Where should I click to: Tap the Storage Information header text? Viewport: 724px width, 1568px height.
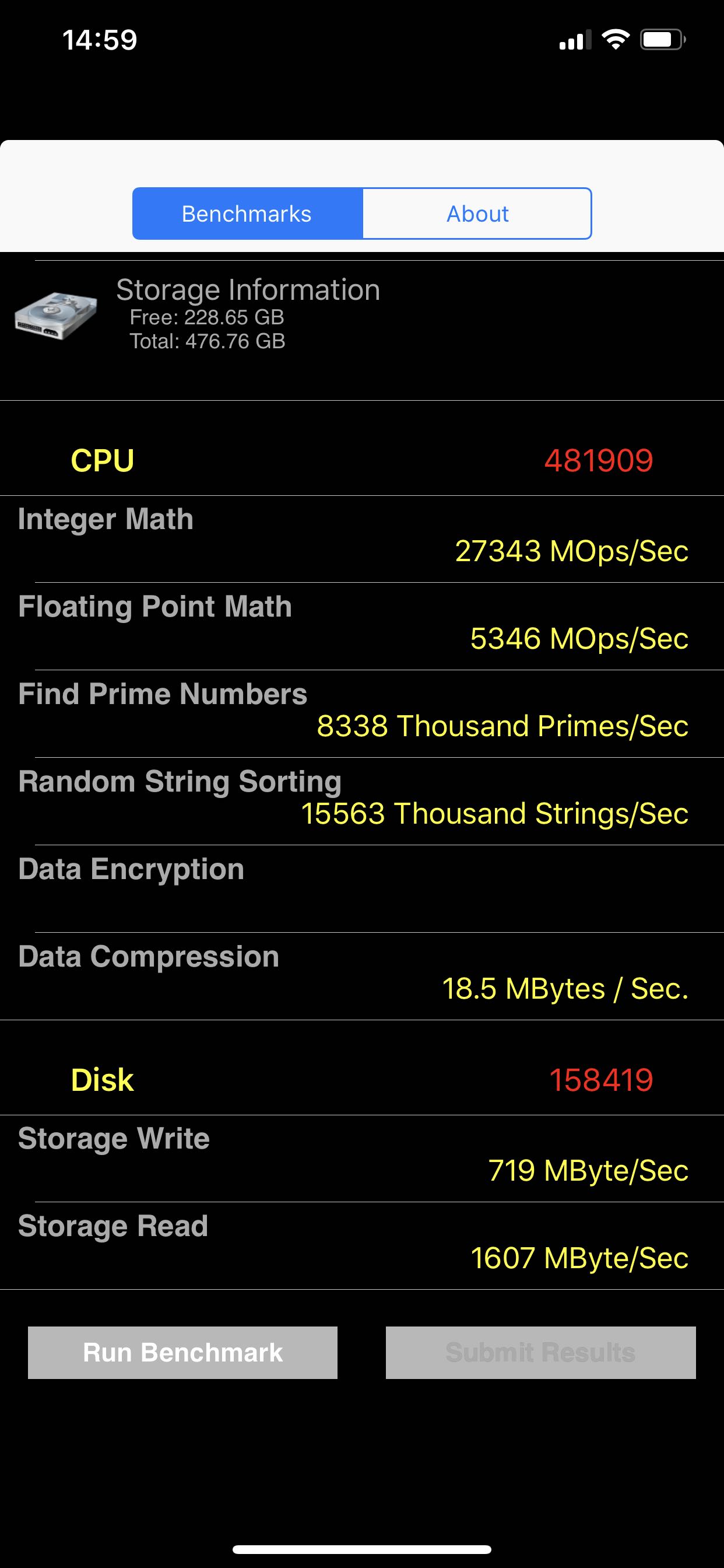pyautogui.click(x=248, y=290)
